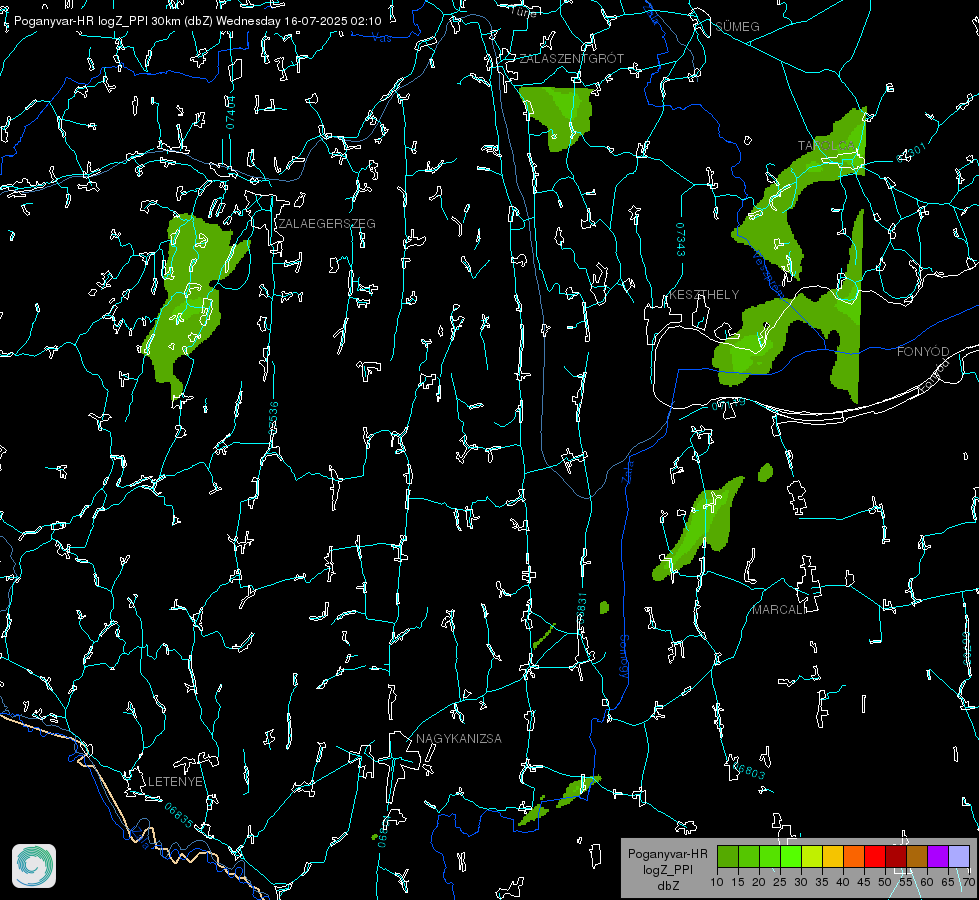Click the radar title text with date 16-07-2025 02:10
The height and width of the screenshot is (900, 979).
coord(197,21)
